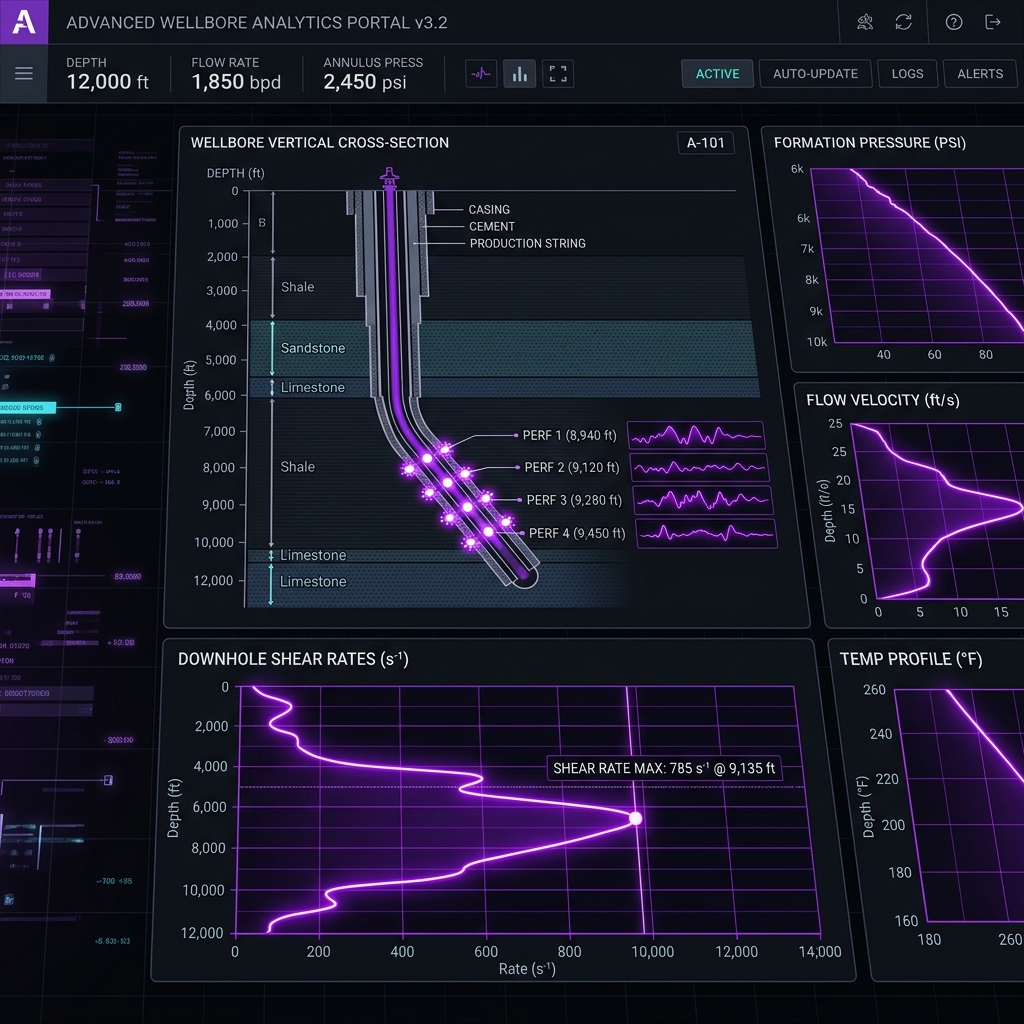Viewport: 1024px width, 1024px height.
Task: Open the PERF 4 signal thumbnail
Action: (x=707, y=534)
